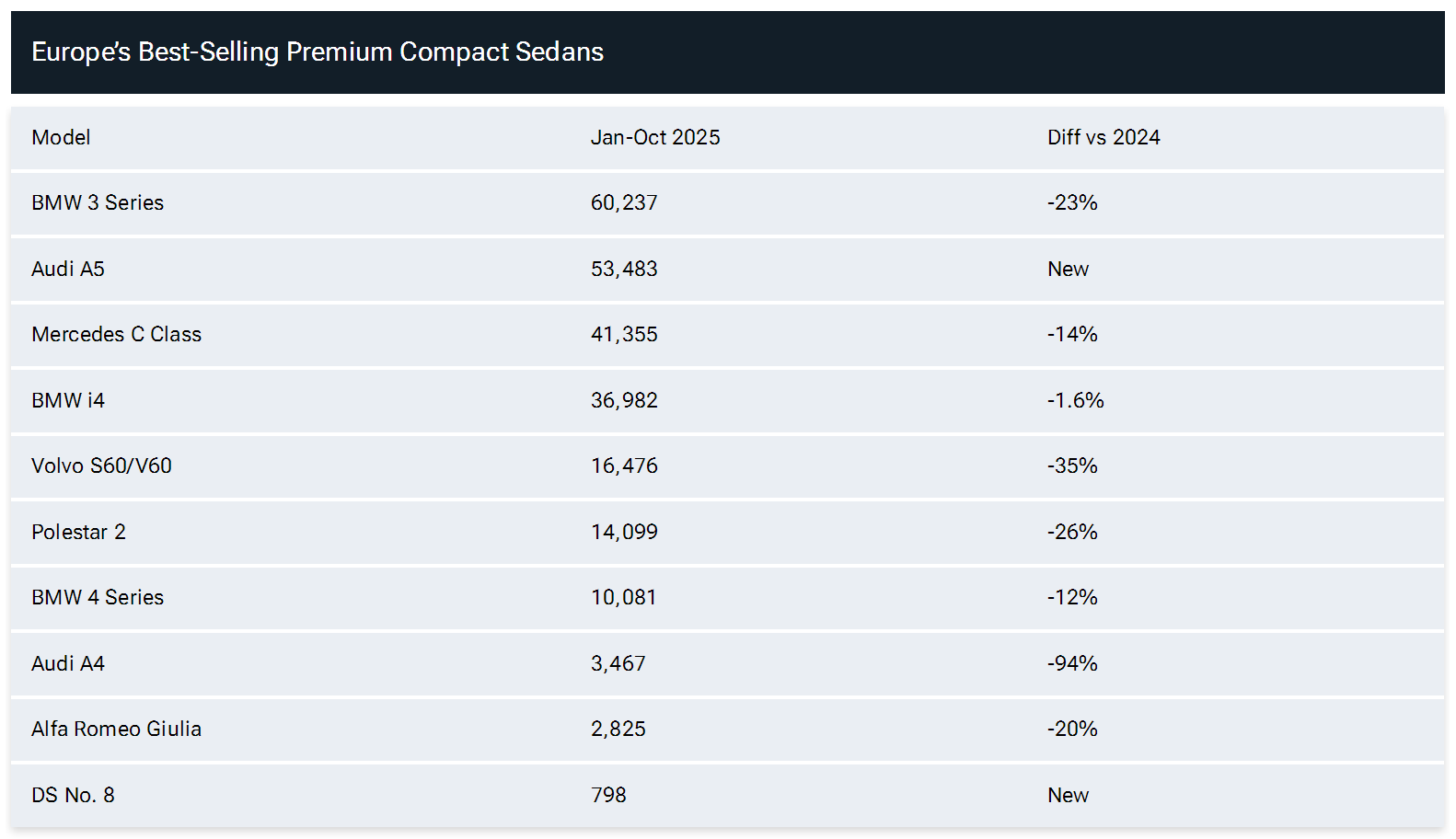Select the table title heading text

(318, 52)
